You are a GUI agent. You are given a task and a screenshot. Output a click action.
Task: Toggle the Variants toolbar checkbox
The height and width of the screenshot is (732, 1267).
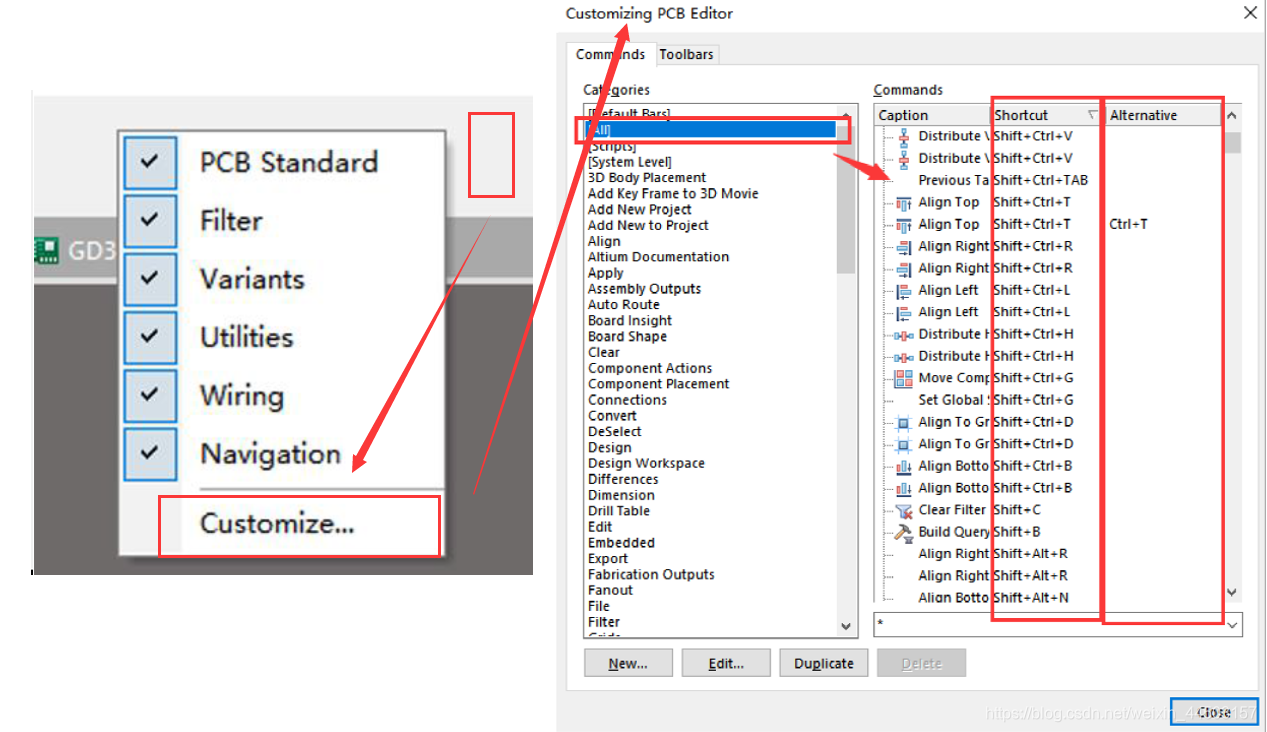pos(150,279)
